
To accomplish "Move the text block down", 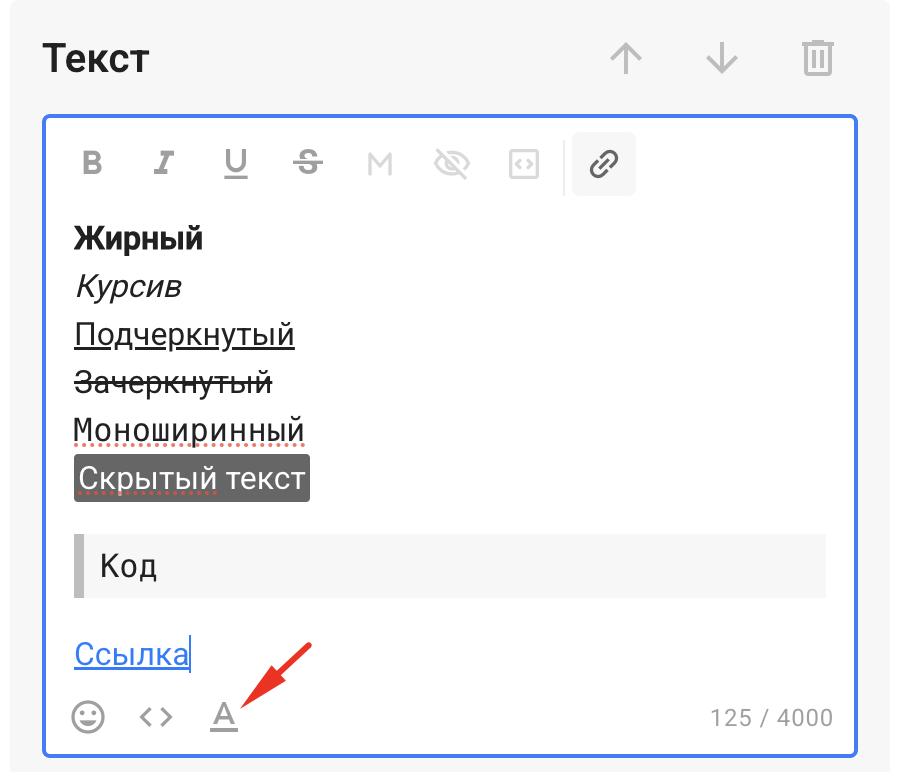I will point(721,59).
